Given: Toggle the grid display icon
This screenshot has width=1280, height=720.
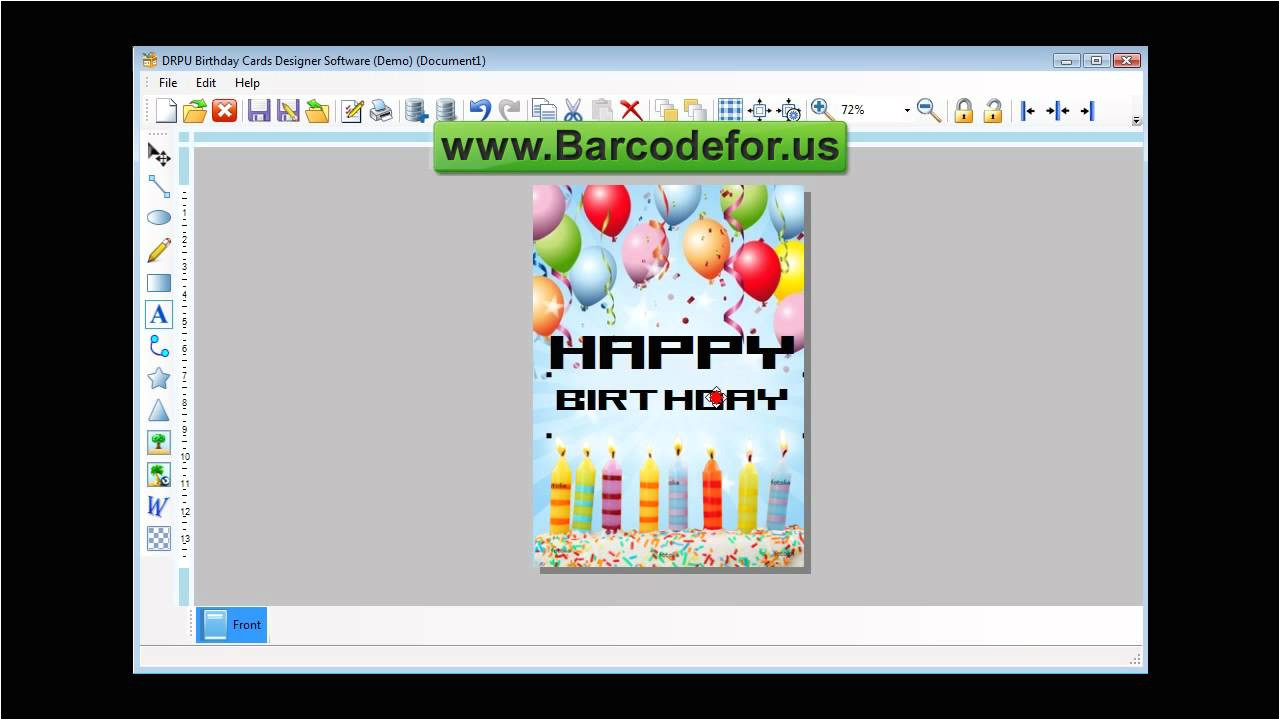Looking at the screenshot, I should pyautogui.click(x=730, y=111).
